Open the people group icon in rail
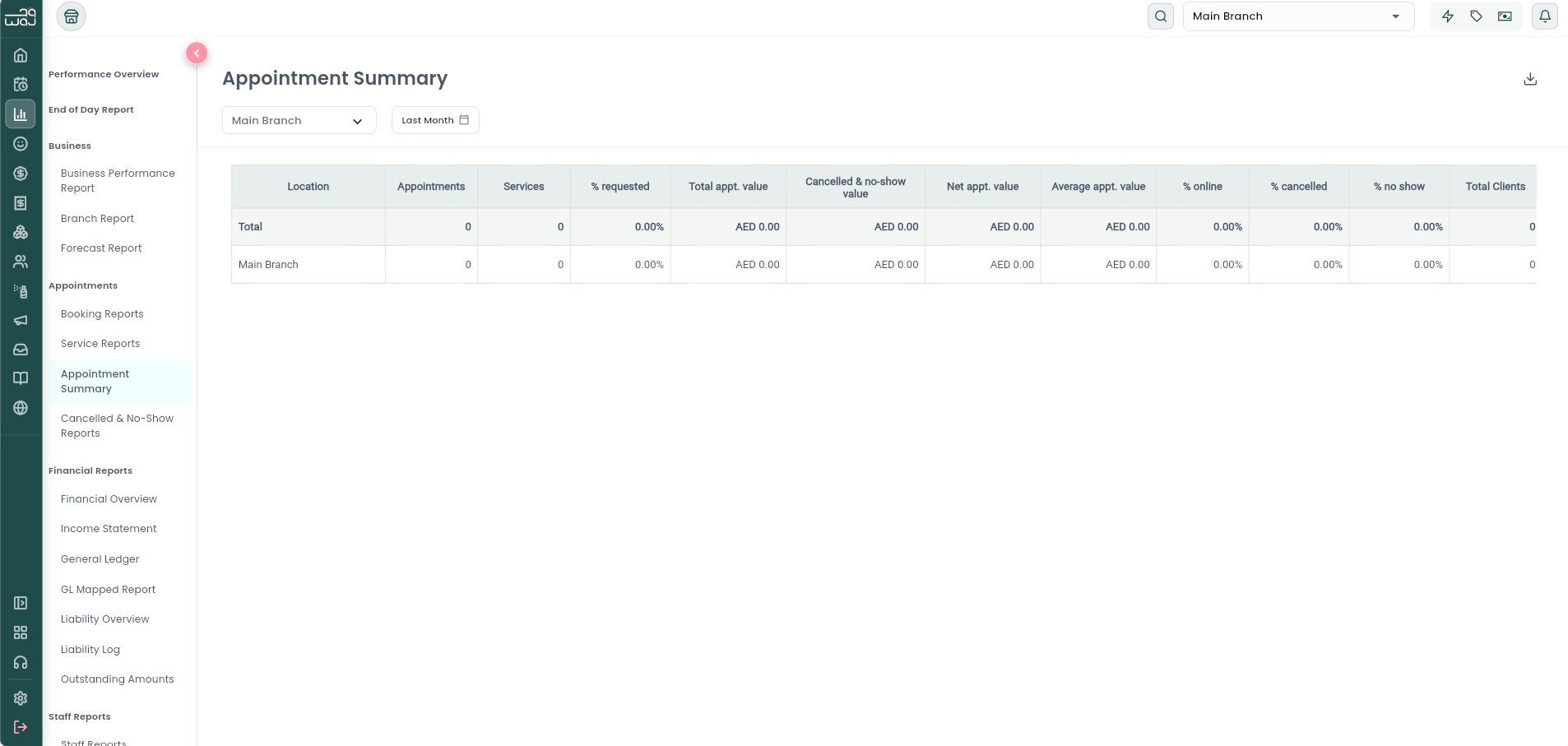Screen dimensions: 1568x746 point(21,262)
